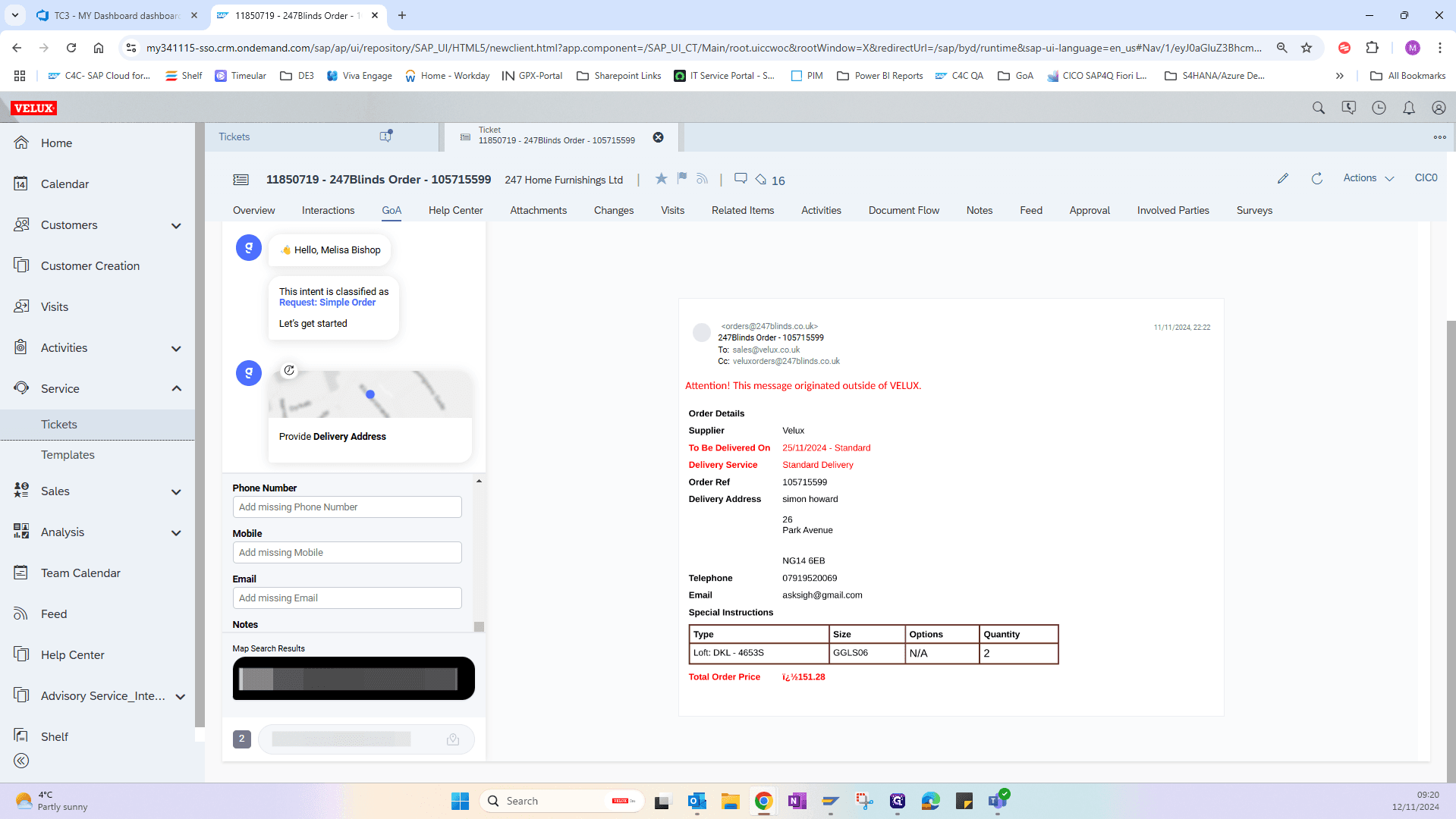Click the VELUX logo
Viewport: 1456px width, 819px height.
[34, 108]
